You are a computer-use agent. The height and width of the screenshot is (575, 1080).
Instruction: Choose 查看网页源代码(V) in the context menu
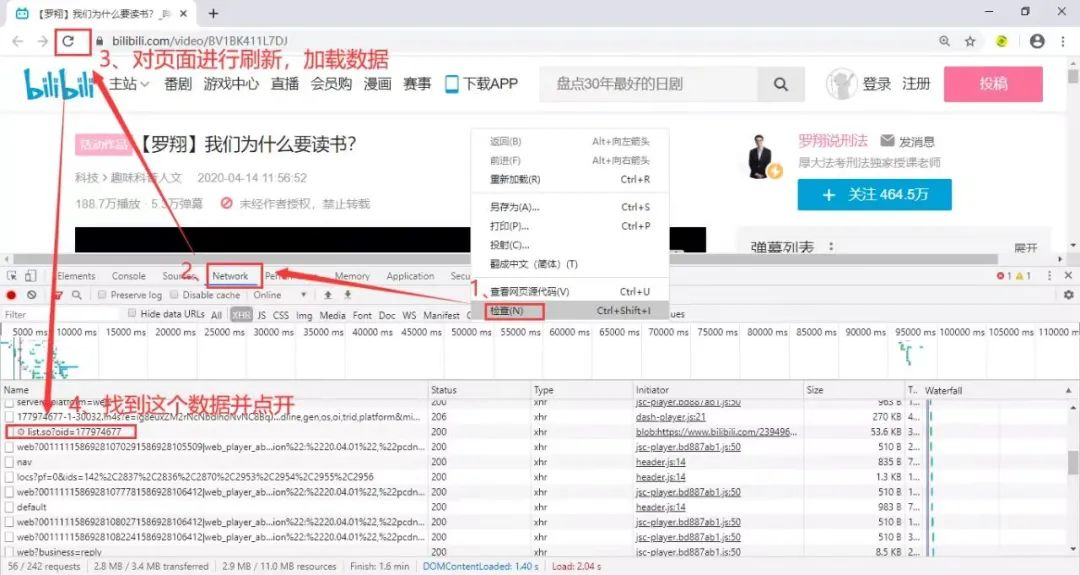tap(570, 291)
